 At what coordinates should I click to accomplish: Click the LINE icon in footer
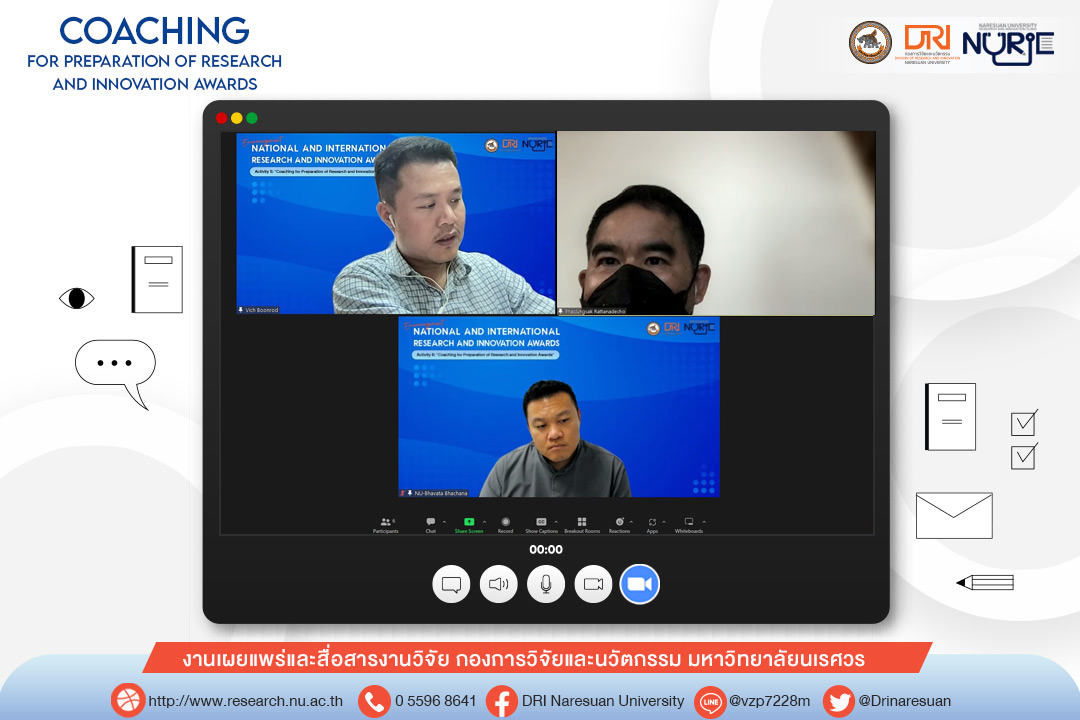[711, 701]
